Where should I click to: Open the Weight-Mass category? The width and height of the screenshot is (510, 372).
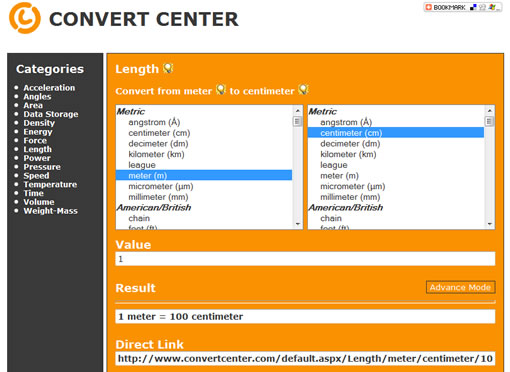pyautogui.click(x=50, y=211)
